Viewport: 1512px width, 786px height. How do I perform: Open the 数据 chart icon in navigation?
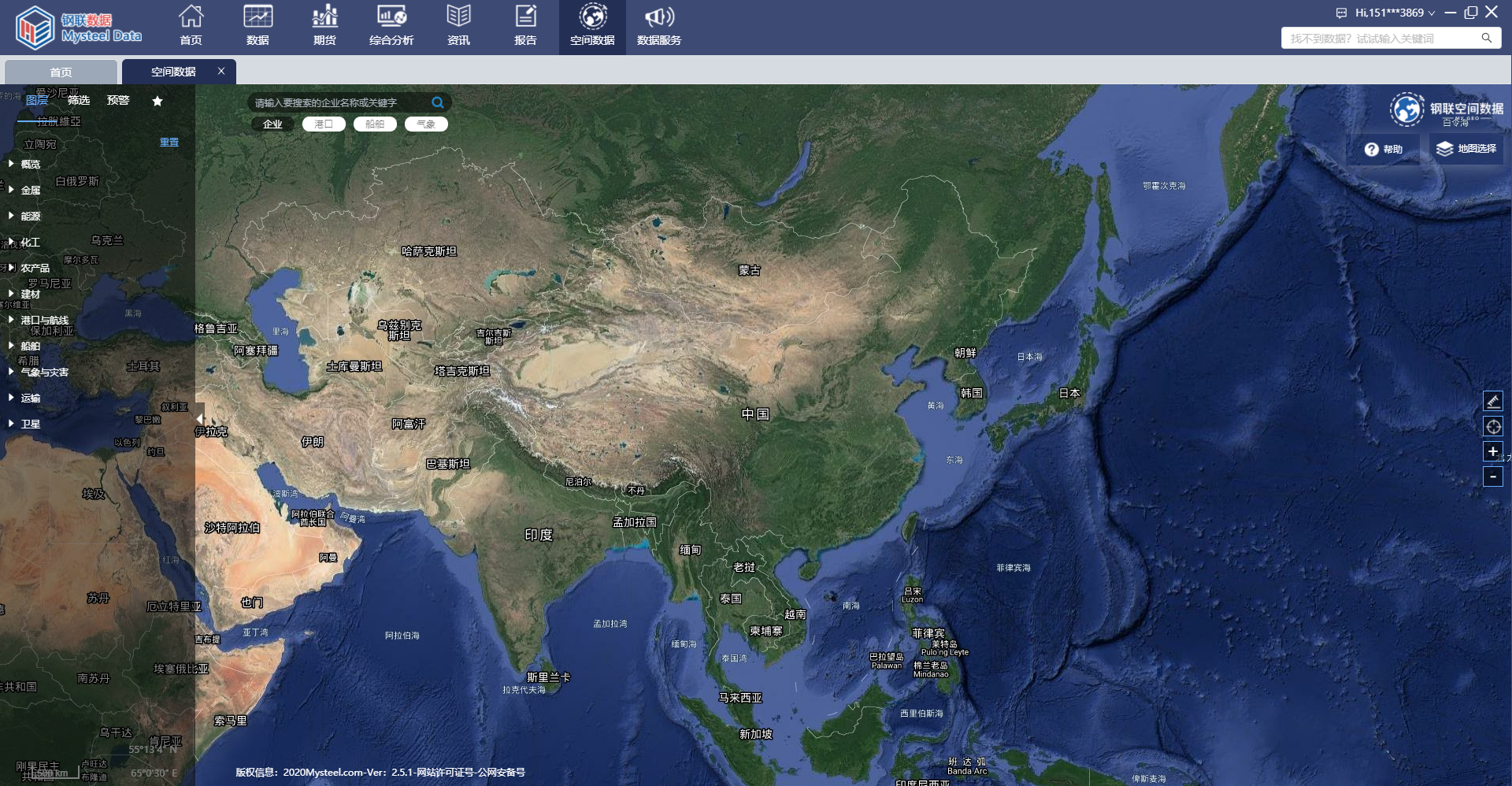(258, 17)
